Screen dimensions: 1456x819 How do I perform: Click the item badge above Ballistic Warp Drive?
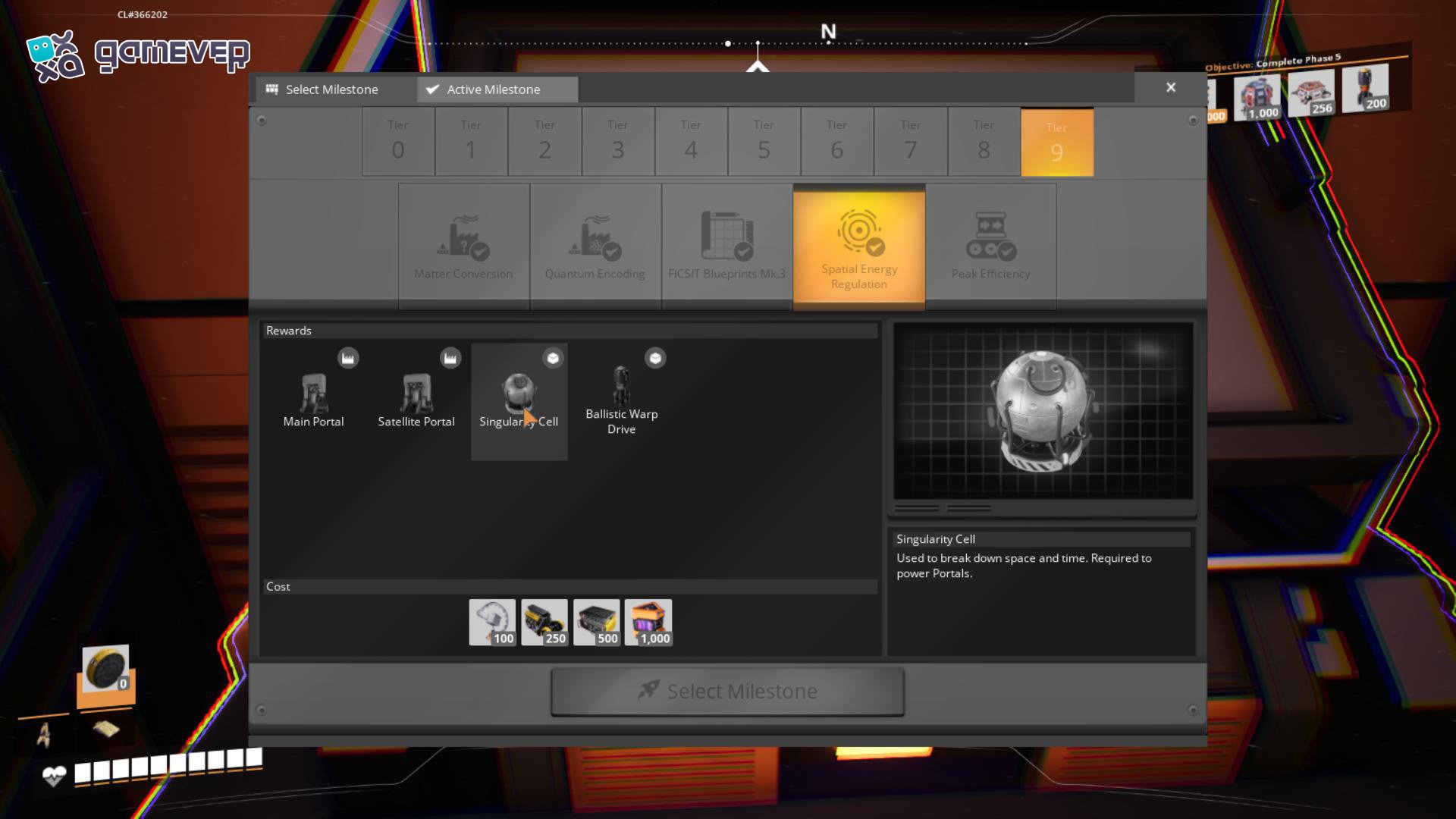click(655, 358)
